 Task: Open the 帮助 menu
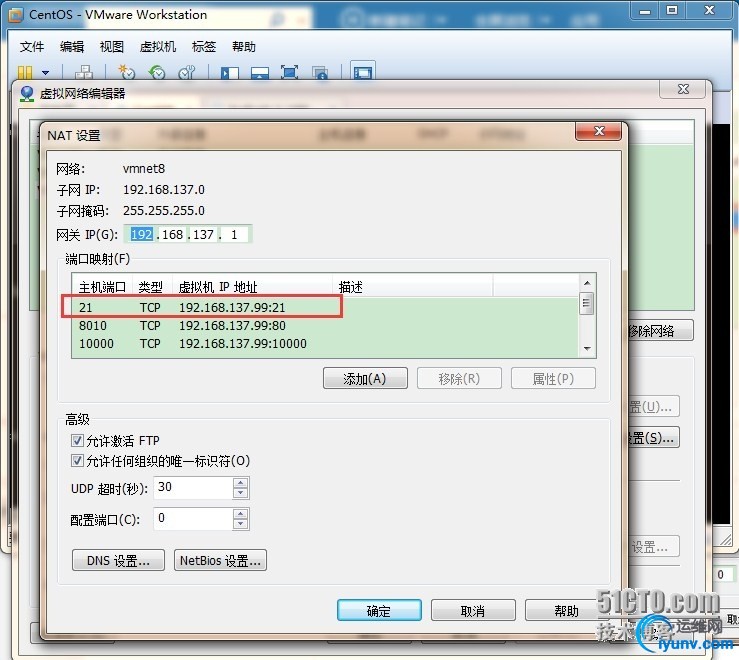coord(244,47)
